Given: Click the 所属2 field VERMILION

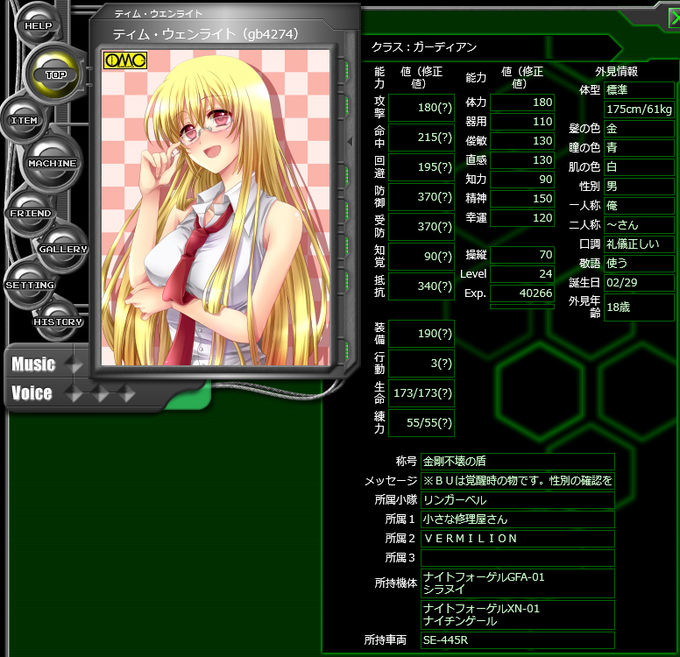Looking at the screenshot, I should pyautogui.click(x=517, y=539).
